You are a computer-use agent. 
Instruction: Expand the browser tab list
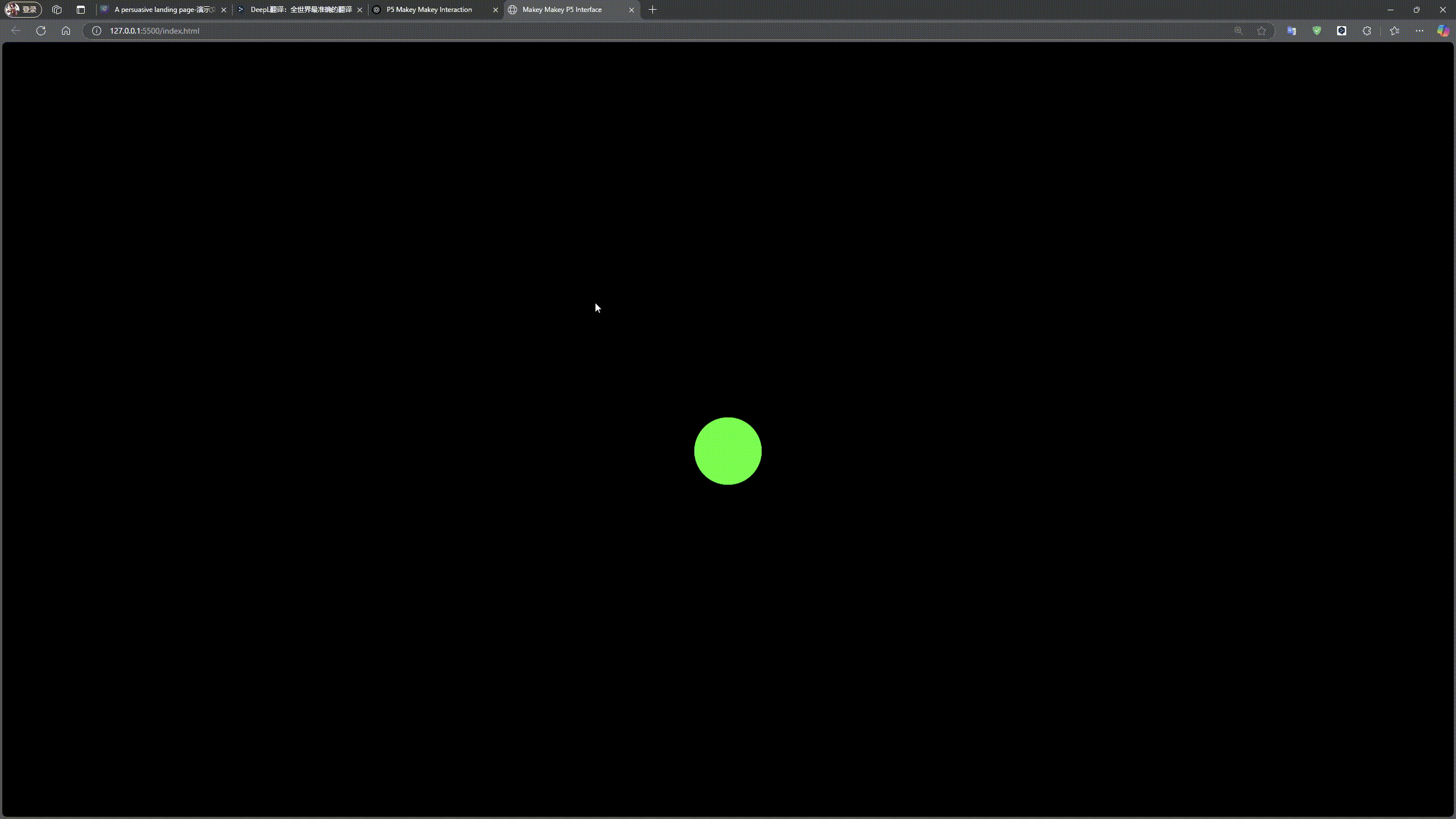click(x=81, y=10)
